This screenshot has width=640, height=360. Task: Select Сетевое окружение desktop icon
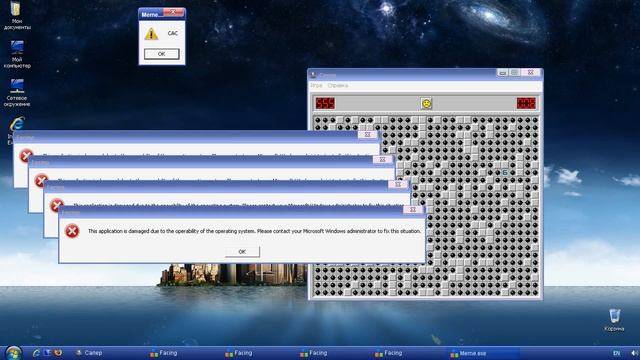tap(17, 93)
